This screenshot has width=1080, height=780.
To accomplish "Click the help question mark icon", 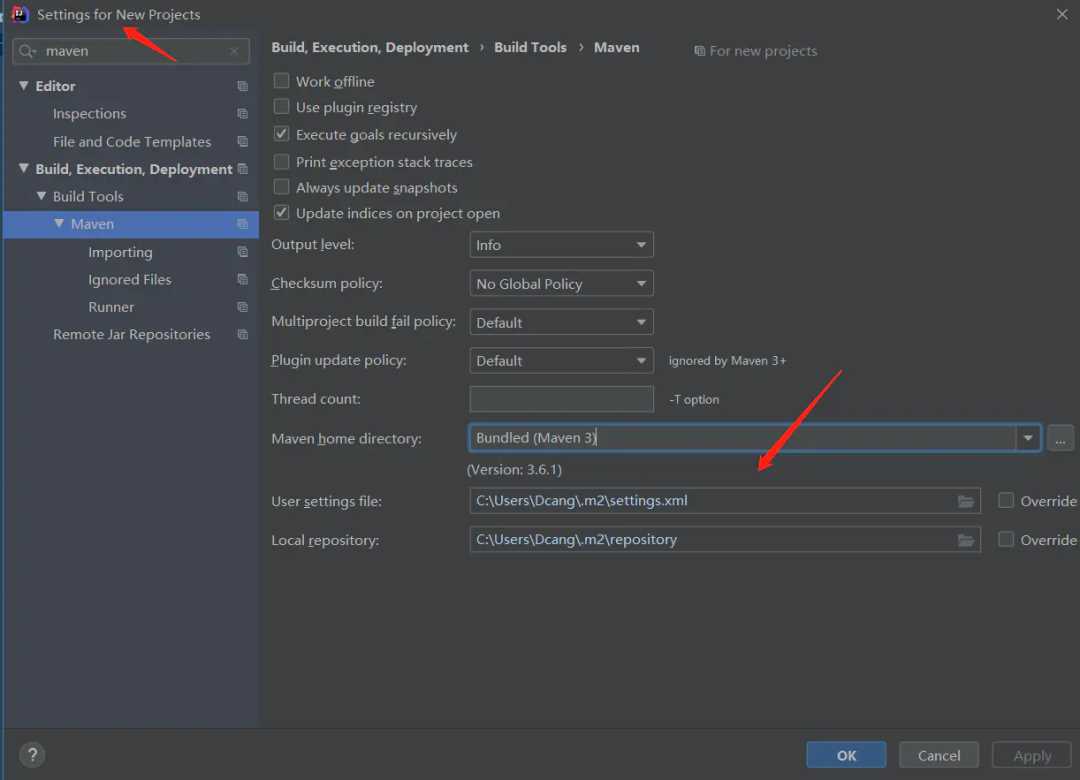I will tap(32, 755).
